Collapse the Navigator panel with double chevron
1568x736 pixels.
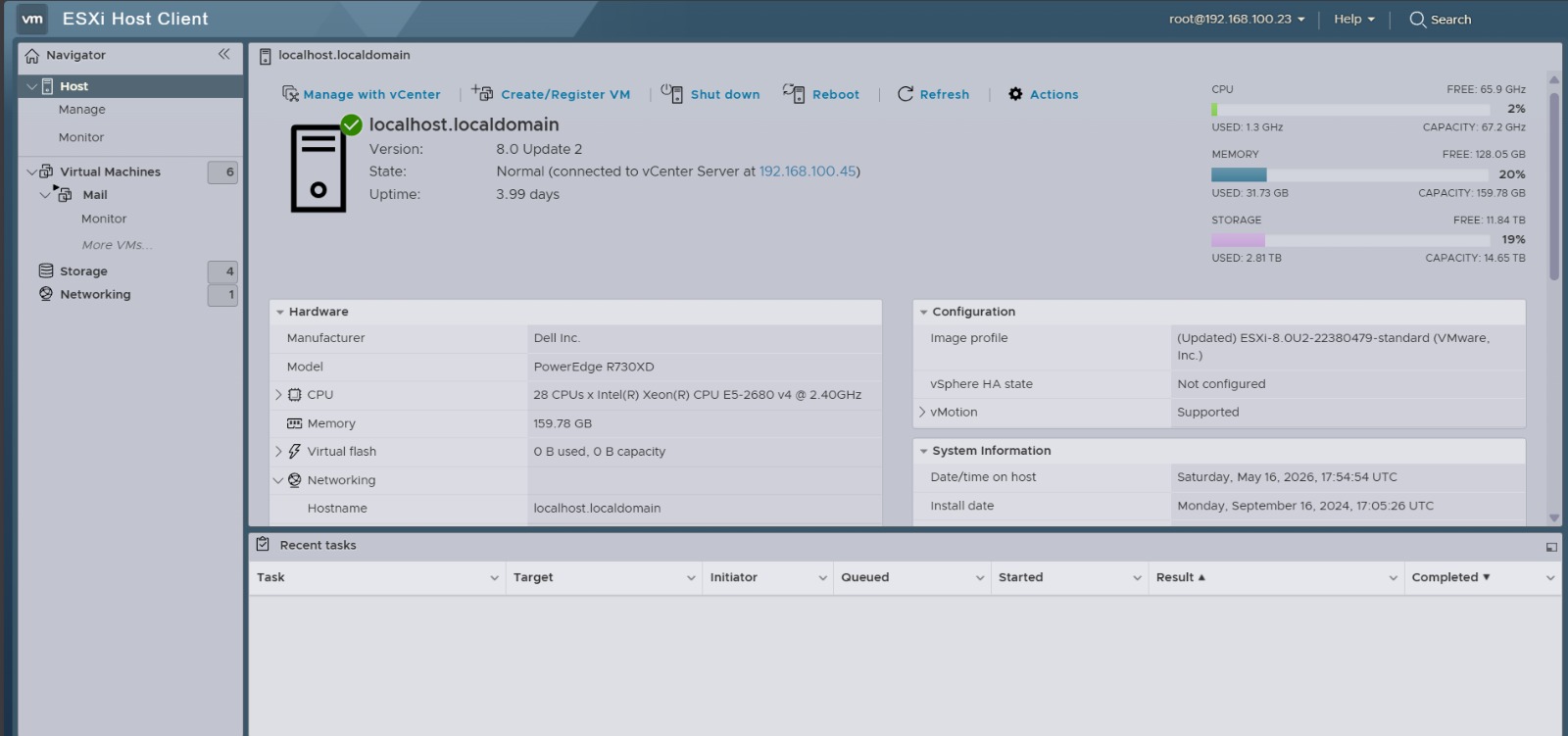(224, 55)
